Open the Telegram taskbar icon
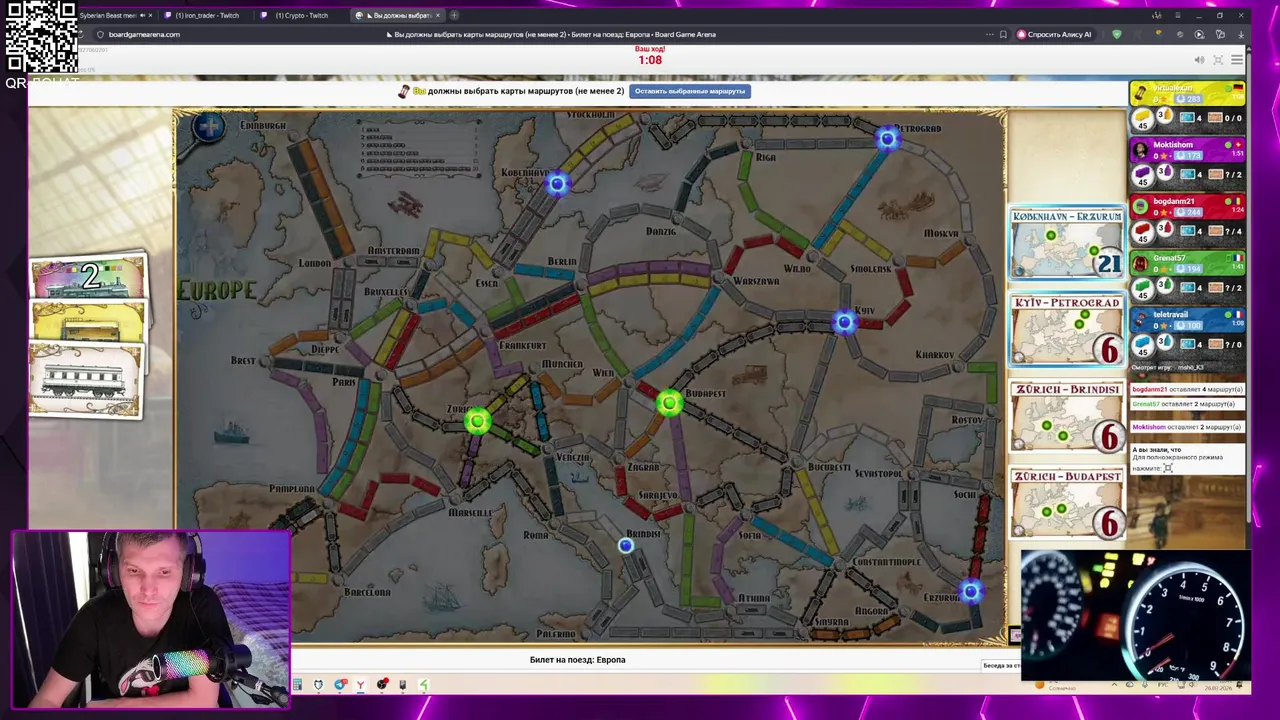The height and width of the screenshot is (720, 1280). 340,685
